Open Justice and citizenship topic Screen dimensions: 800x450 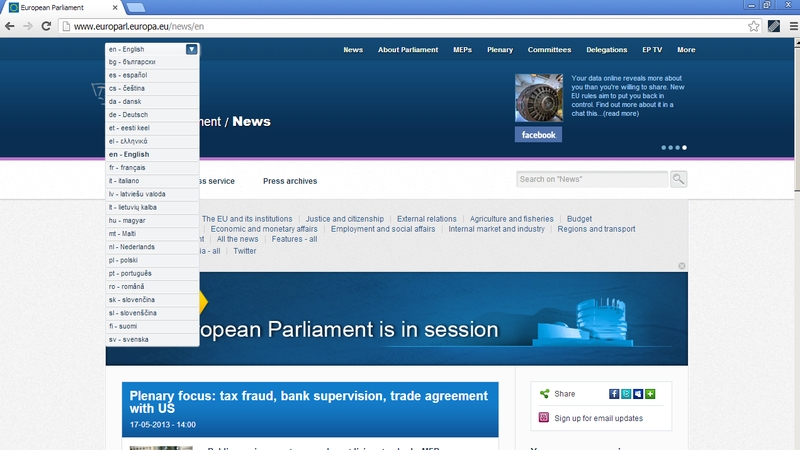(344, 219)
